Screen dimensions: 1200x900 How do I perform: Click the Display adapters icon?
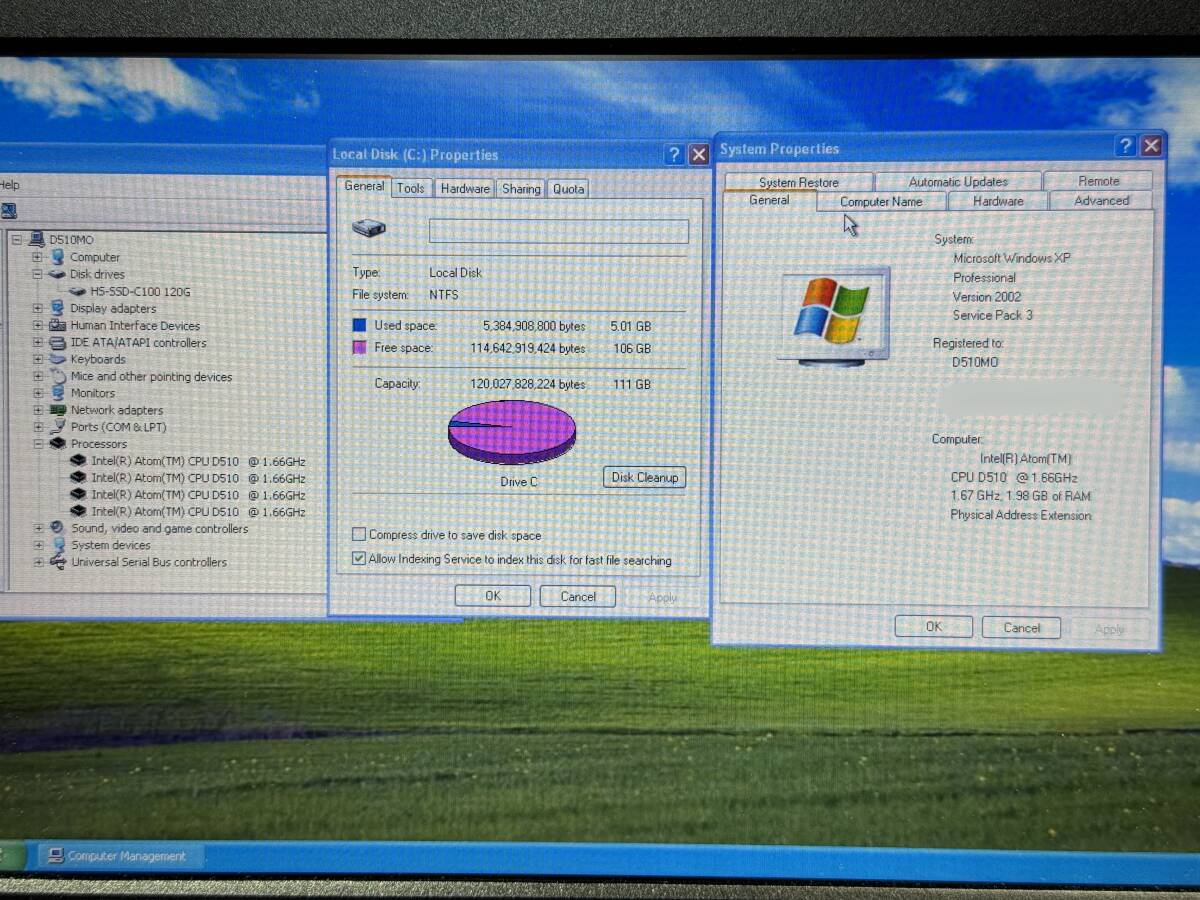(58, 308)
